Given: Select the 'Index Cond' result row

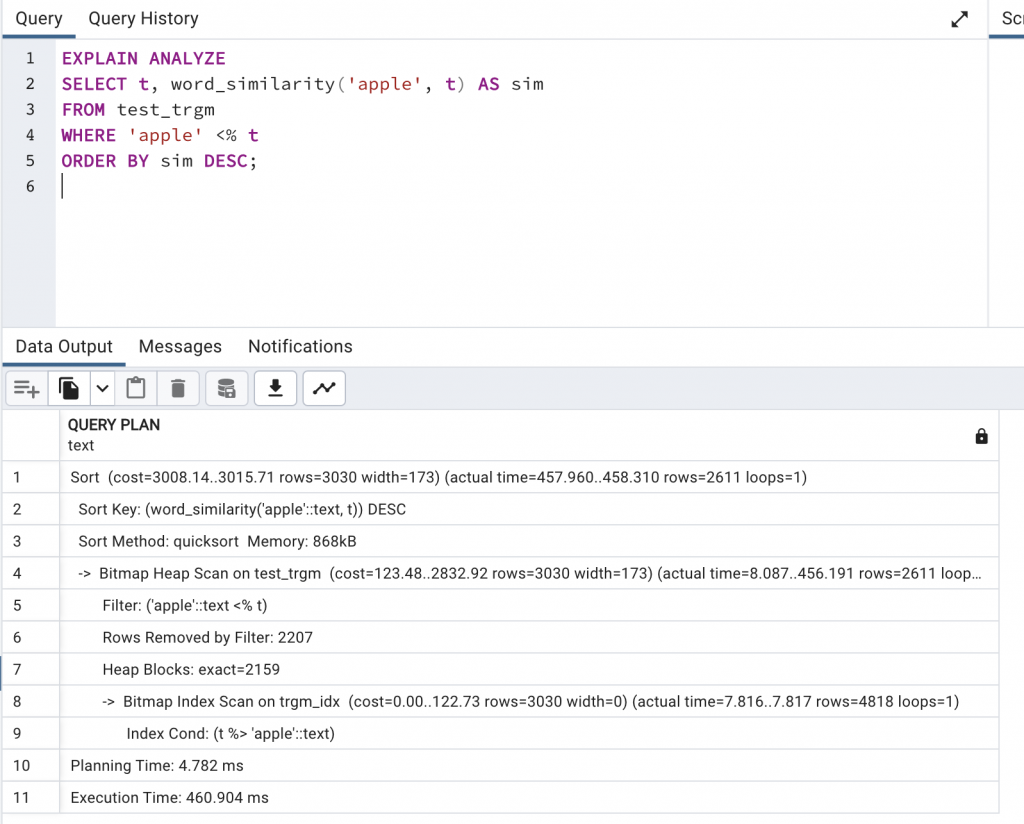Looking at the screenshot, I should pyautogui.click(x=529, y=733).
